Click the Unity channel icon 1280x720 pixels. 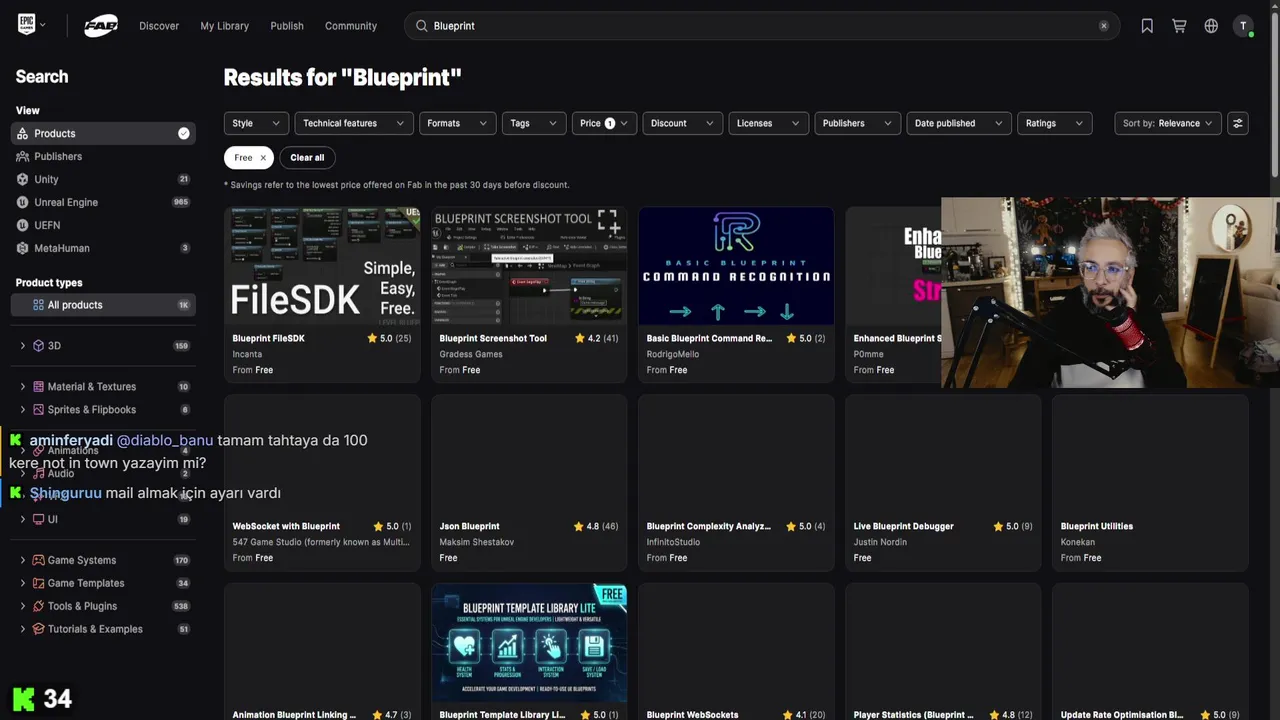(23, 179)
